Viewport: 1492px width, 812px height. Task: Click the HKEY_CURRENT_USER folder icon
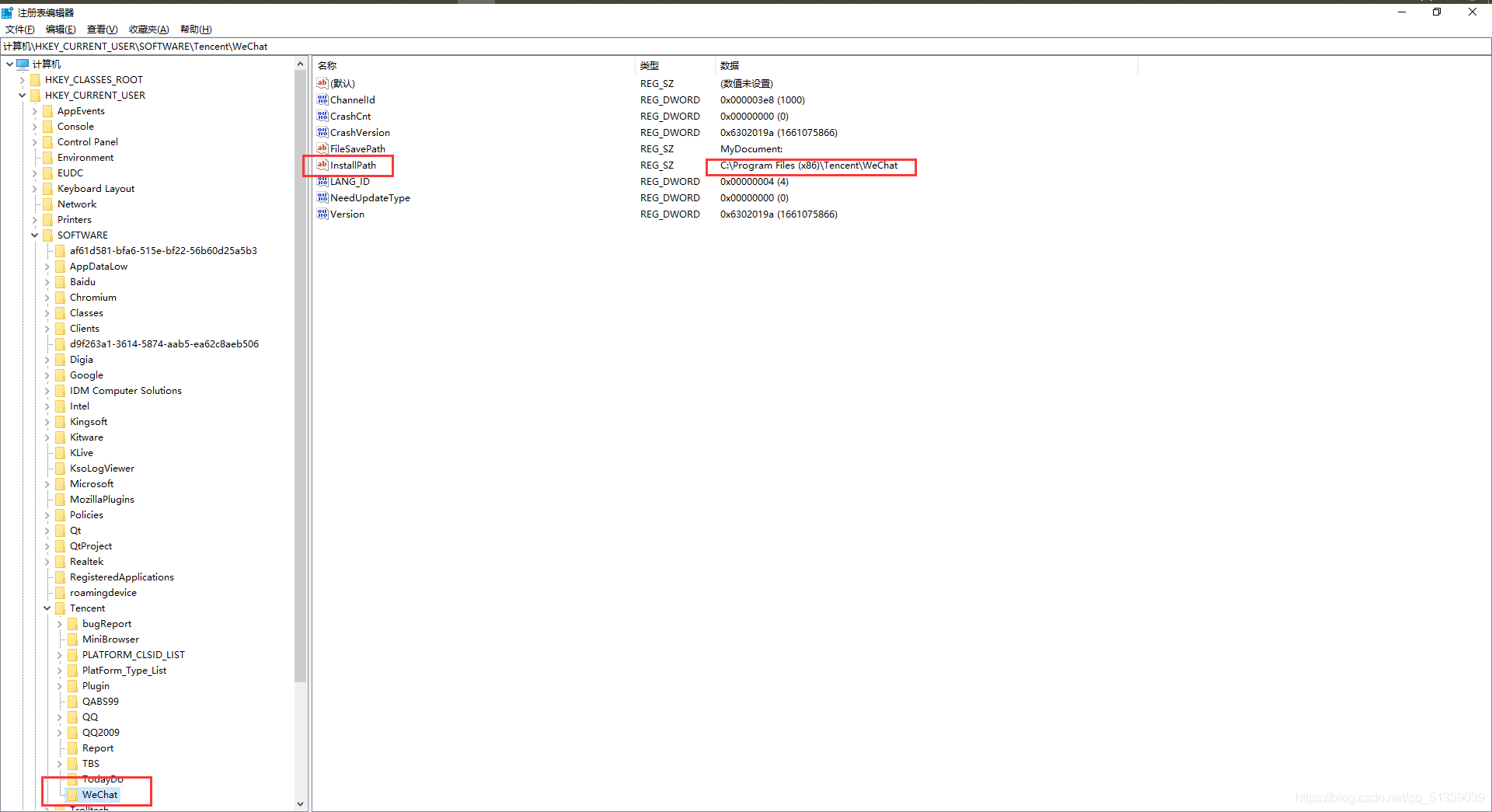[x=35, y=95]
